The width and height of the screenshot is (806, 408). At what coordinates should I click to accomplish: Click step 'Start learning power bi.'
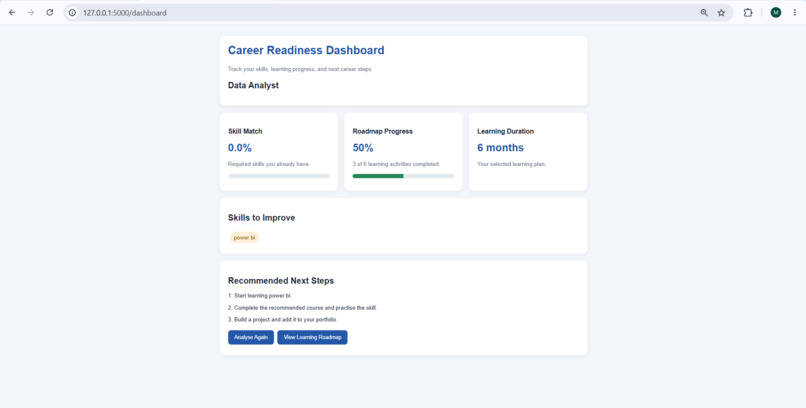(260, 296)
